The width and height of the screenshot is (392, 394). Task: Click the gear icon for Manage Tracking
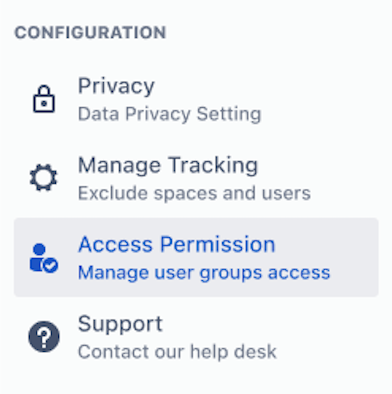[43, 178]
